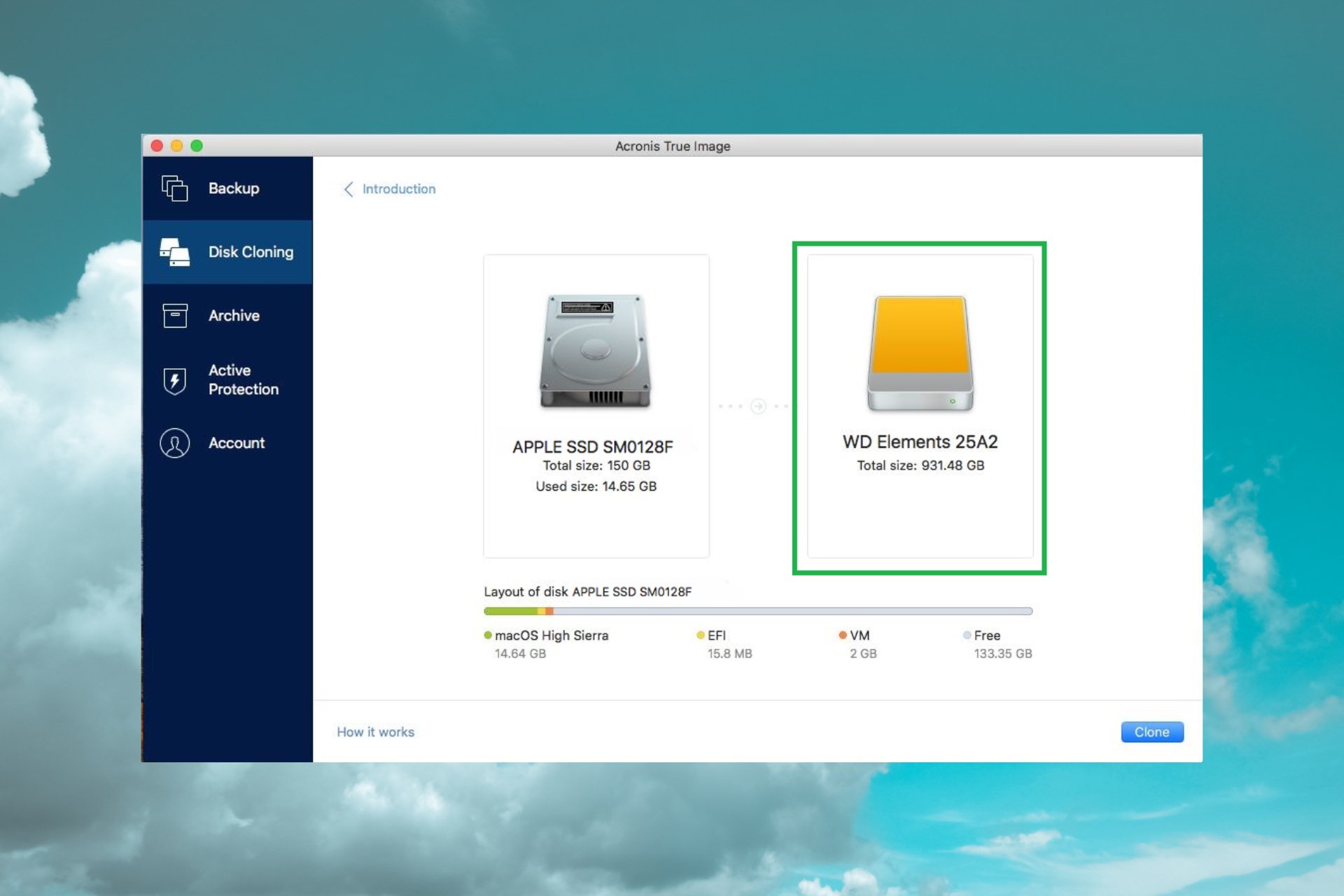Choose the WD Elements 25A2 name
The width and height of the screenshot is (1344, 896).
(x=920, y=442)
